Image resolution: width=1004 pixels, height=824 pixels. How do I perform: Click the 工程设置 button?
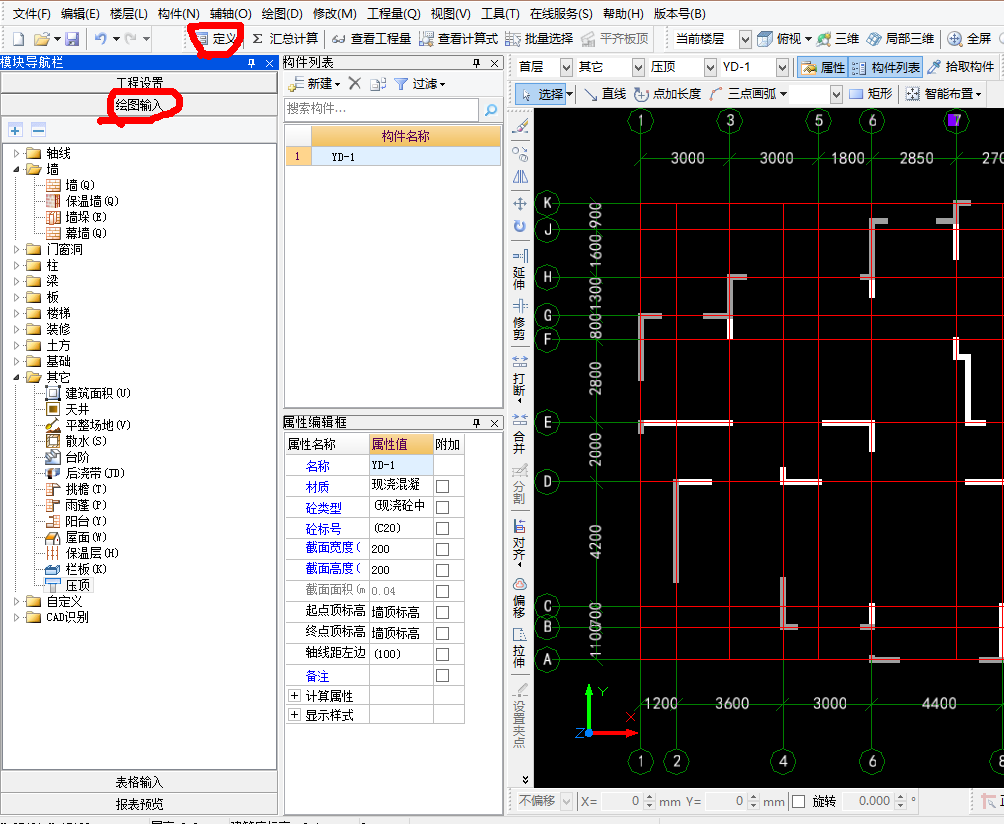(x=140, y=83)
